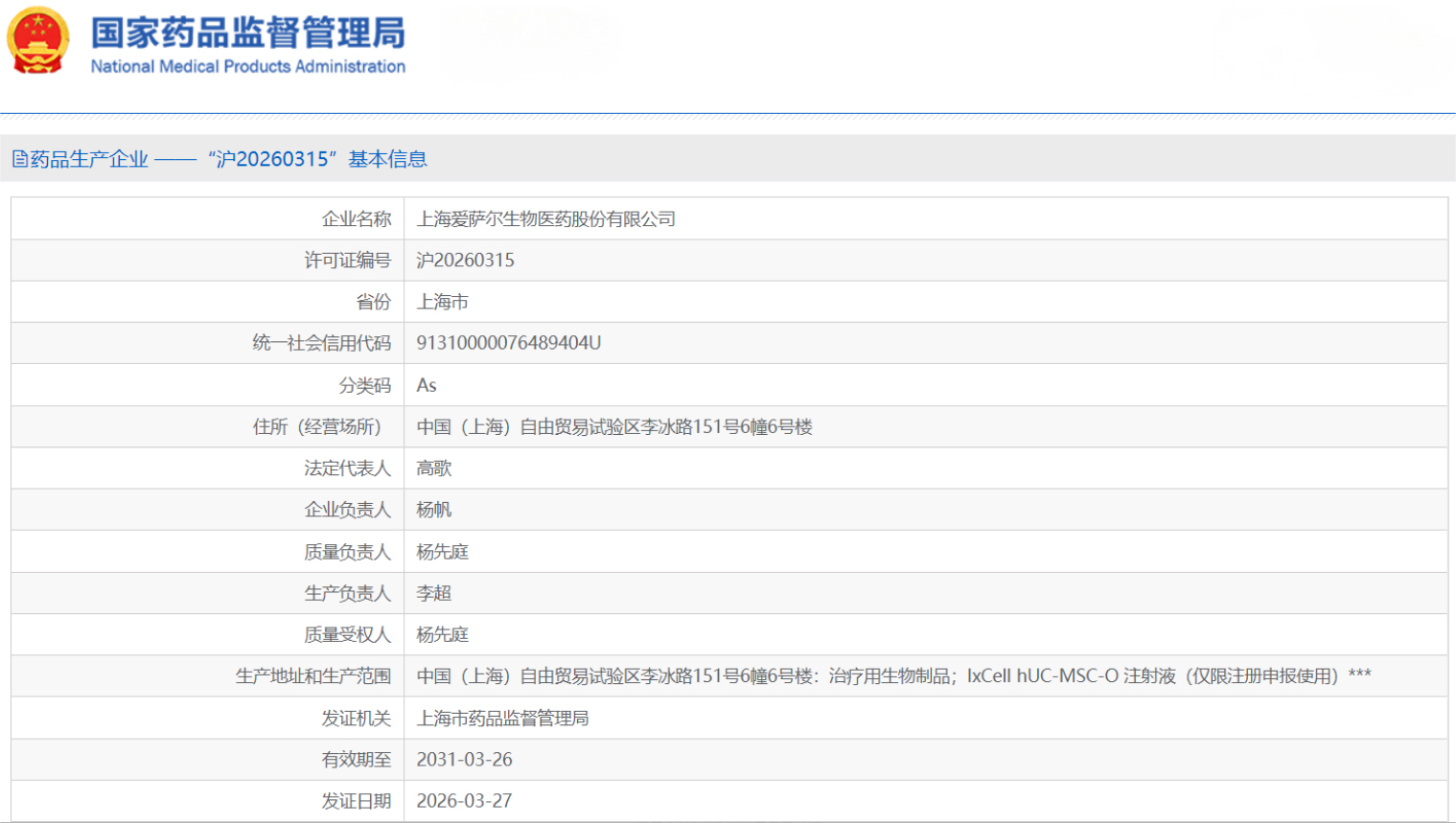Select quality manager 杨先庭 value
The width and height of the screenshot is (1456, 823).
click(443, 551)
